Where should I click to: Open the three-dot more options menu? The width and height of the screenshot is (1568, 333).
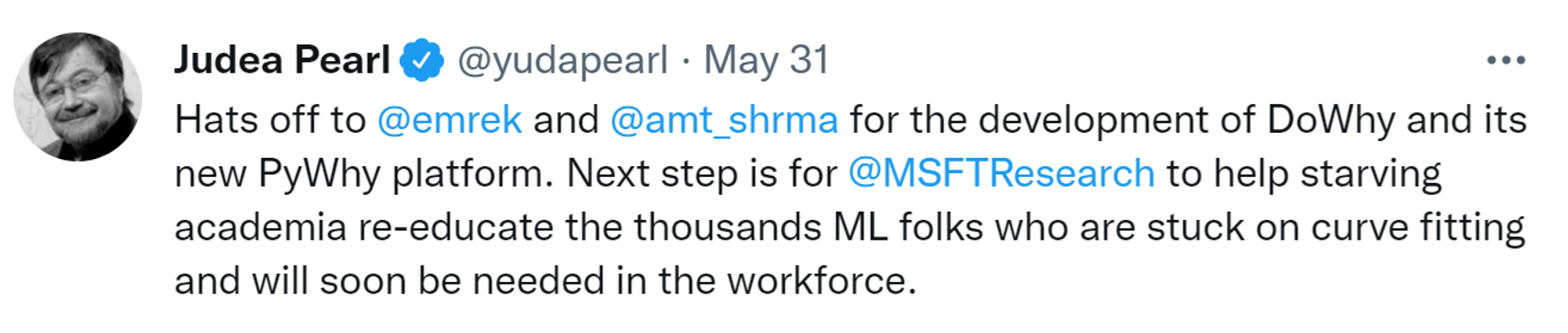tap(1505, 61)
